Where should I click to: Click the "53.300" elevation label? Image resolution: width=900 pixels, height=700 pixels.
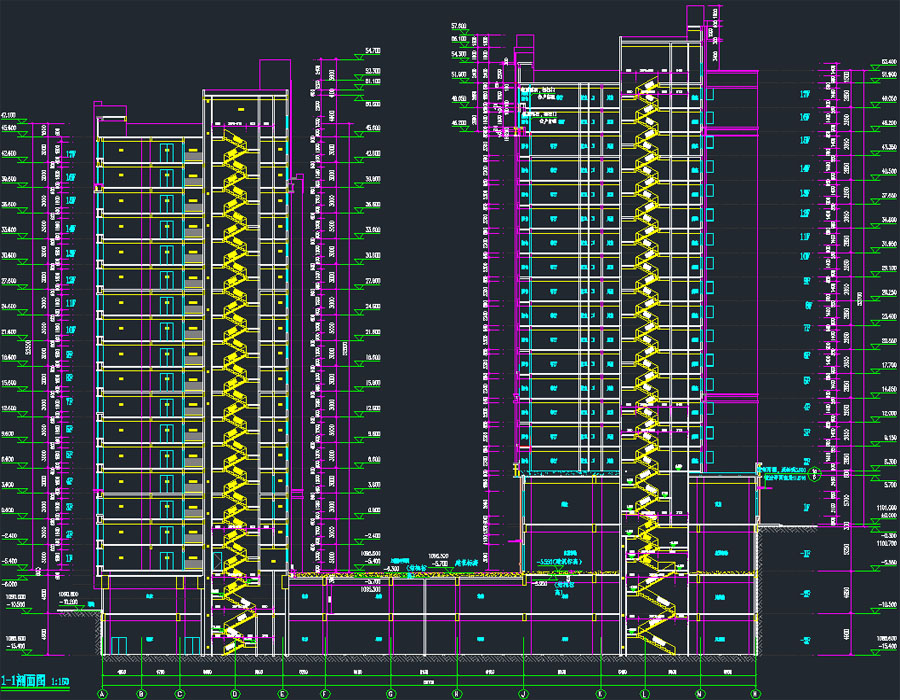pos(373,72)
